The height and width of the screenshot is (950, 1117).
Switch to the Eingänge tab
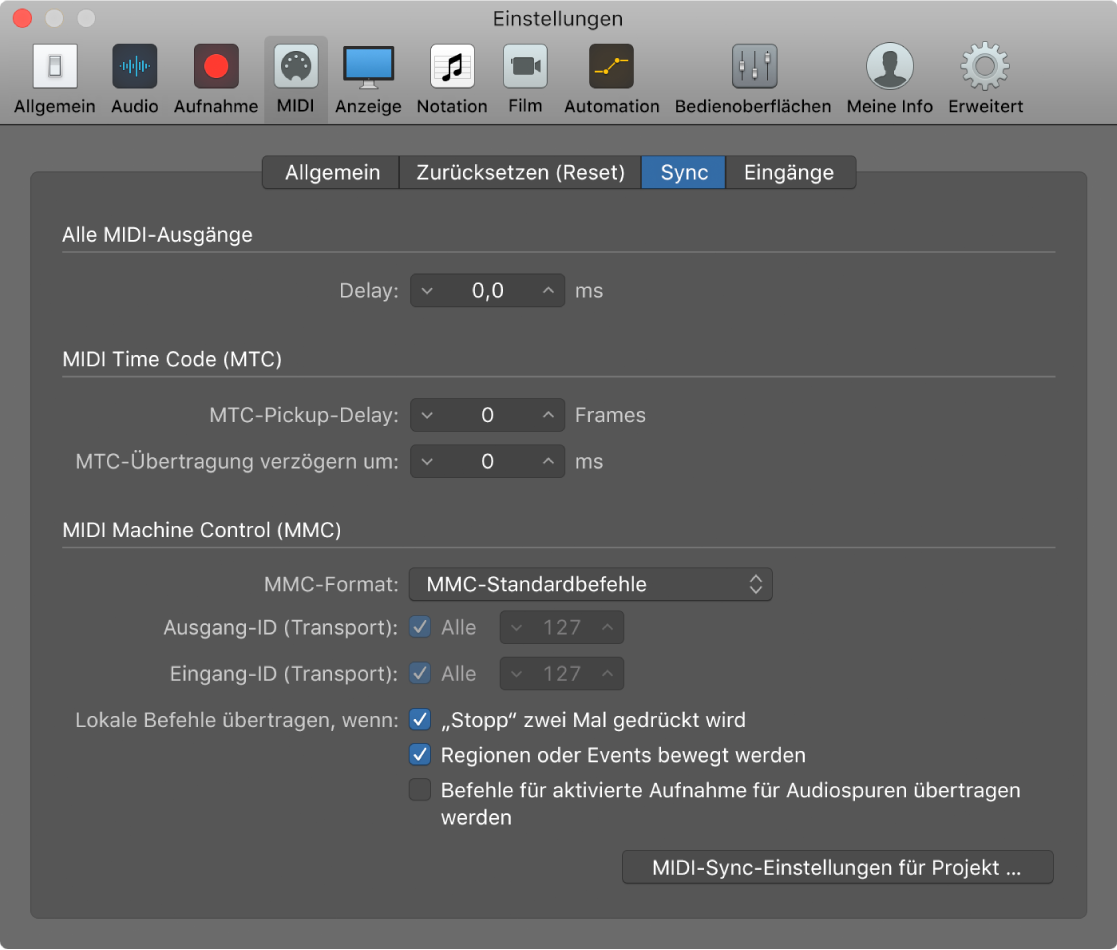point(789,172)
